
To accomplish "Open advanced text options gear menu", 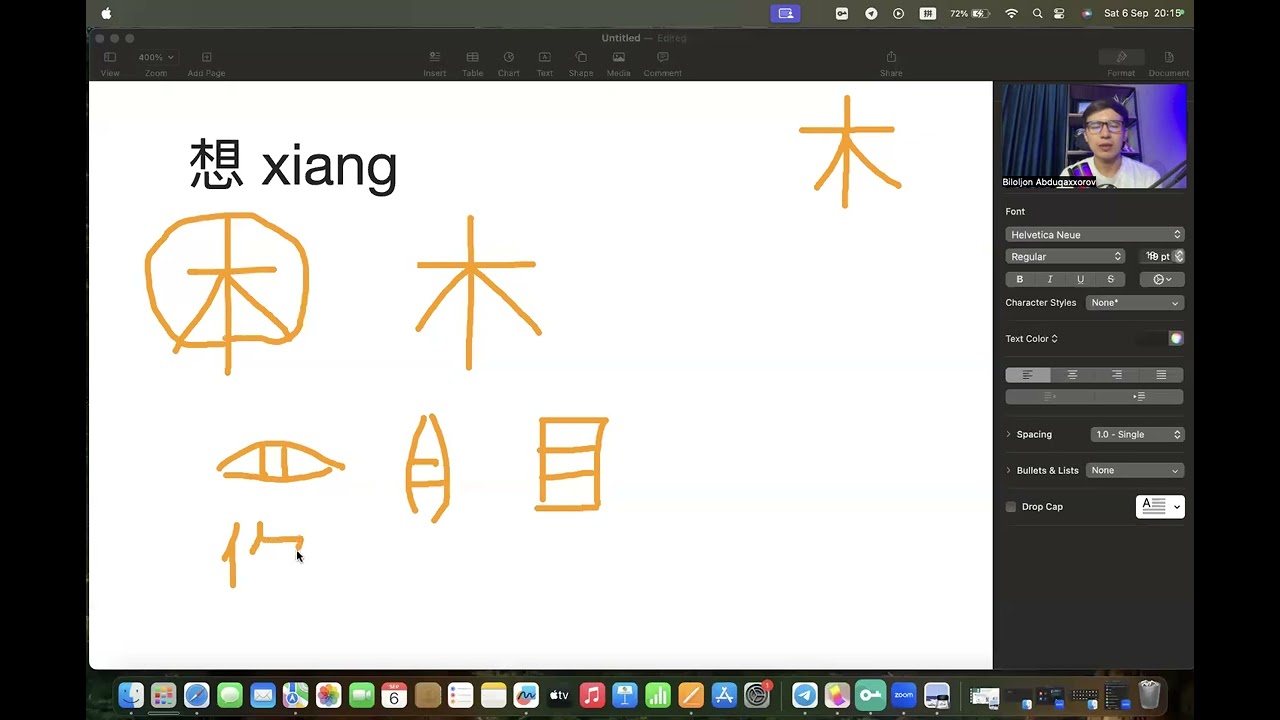I will pos(1162,279).
